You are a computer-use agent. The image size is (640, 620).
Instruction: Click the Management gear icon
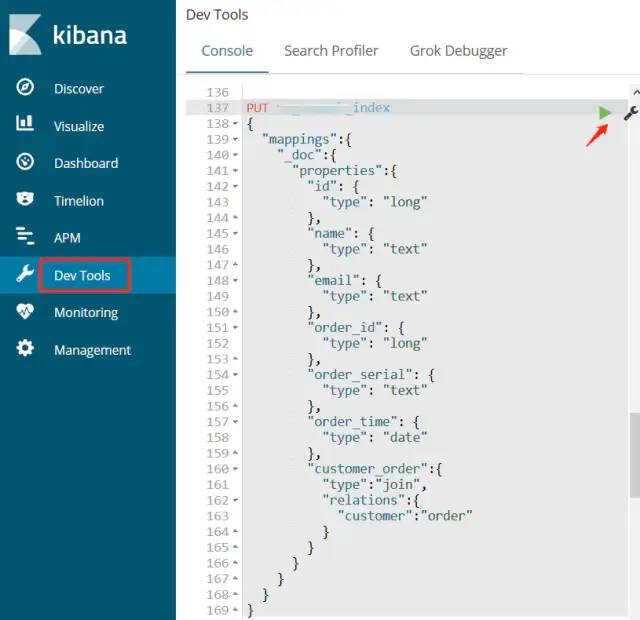click(25, 349)
